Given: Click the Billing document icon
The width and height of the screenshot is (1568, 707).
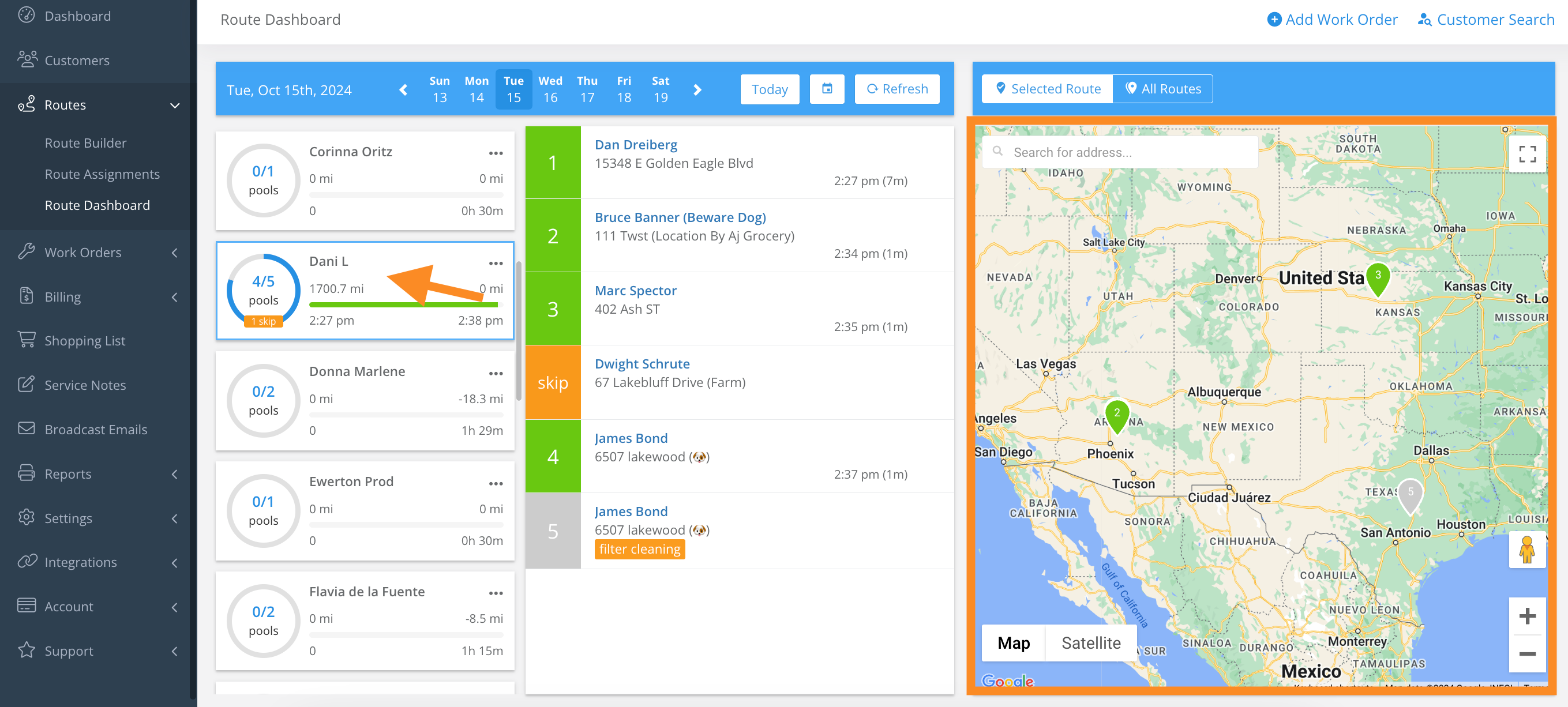Looking at the screenshot, I should pyautogui.click(x=26, y=296).
